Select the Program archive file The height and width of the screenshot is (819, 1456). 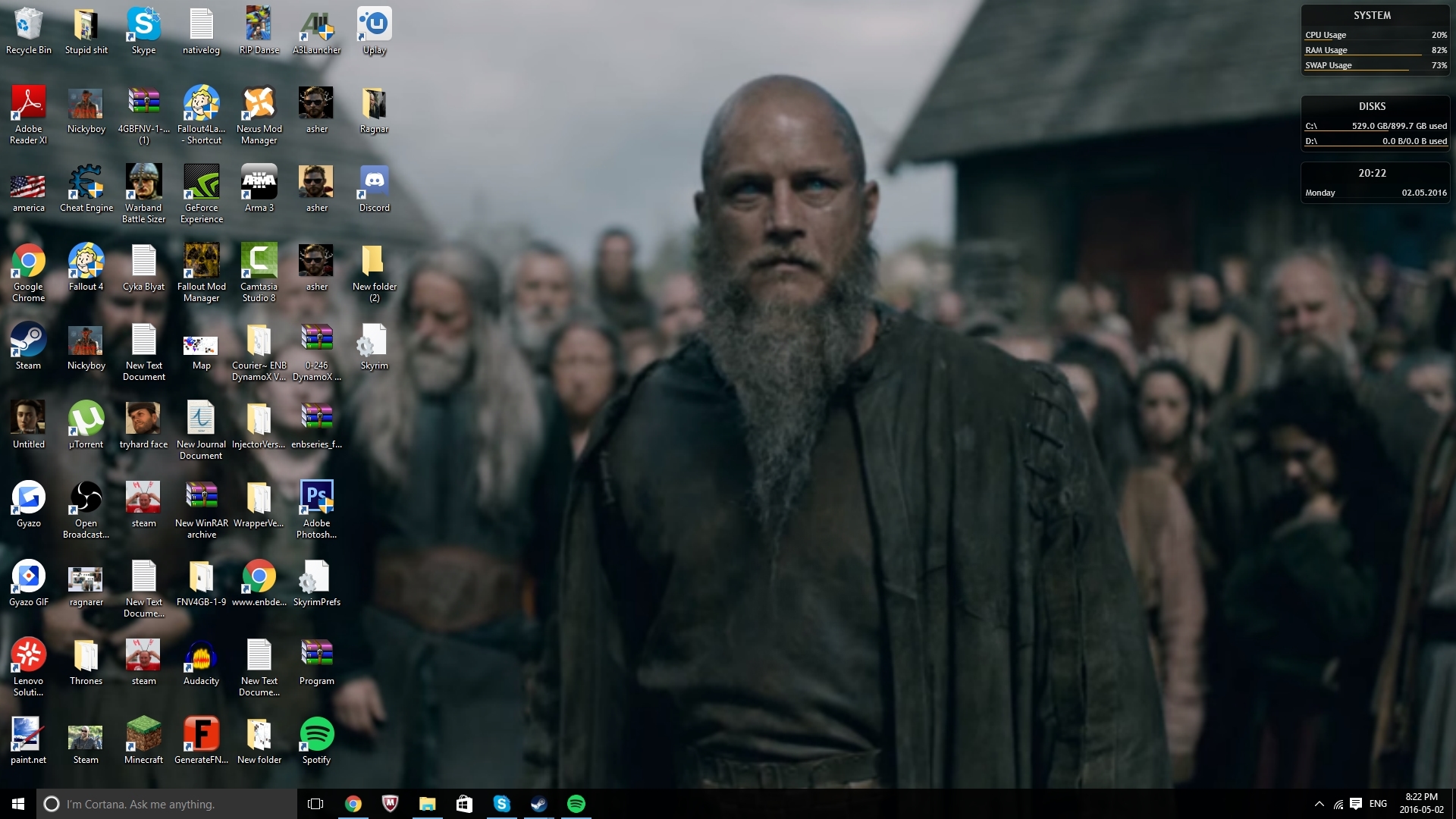[x=316, y=663]
